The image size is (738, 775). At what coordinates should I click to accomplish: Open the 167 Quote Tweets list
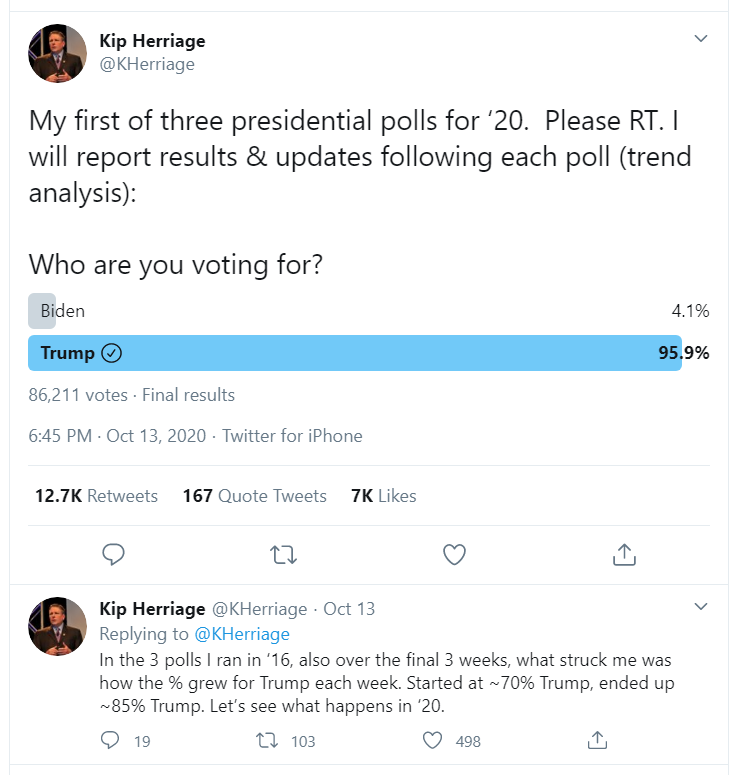254,496
